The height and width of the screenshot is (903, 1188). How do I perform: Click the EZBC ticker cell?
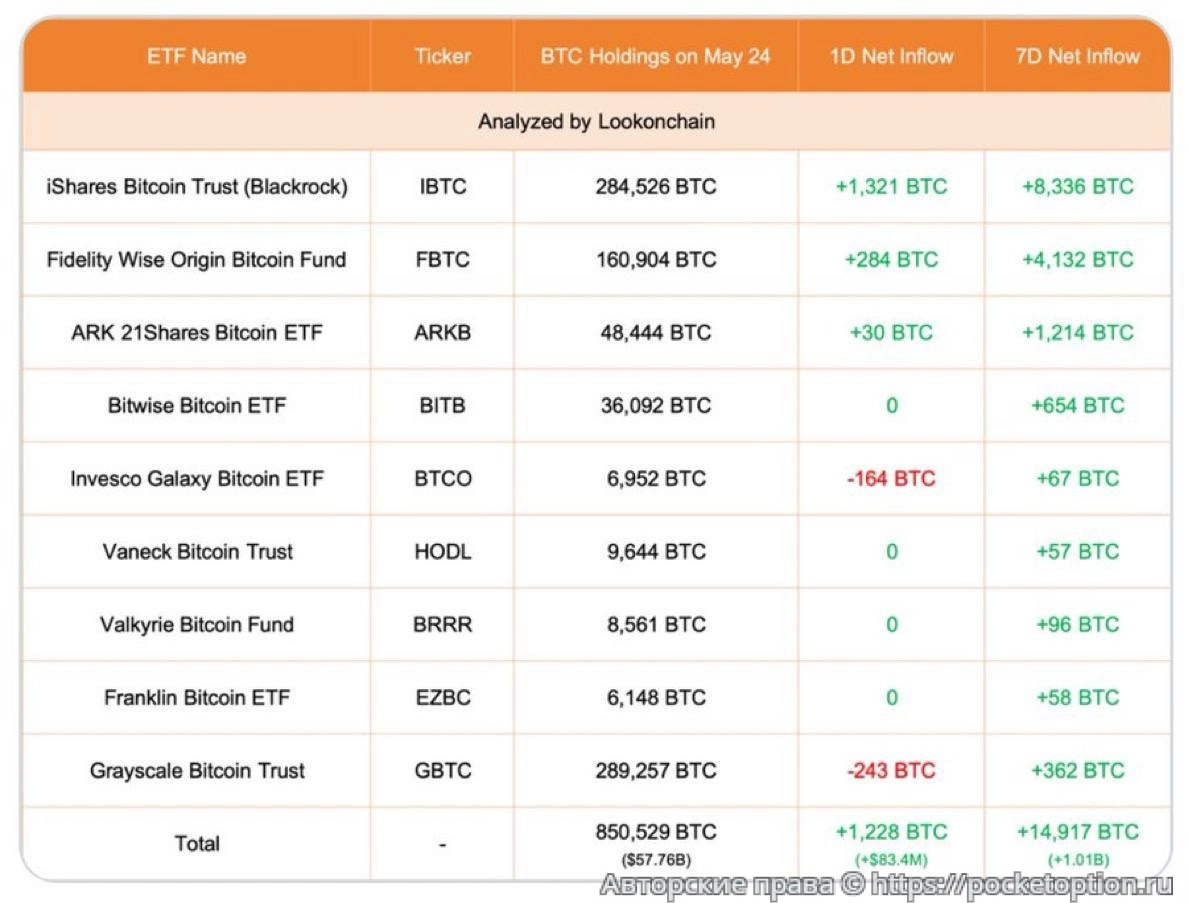point(442,697)
